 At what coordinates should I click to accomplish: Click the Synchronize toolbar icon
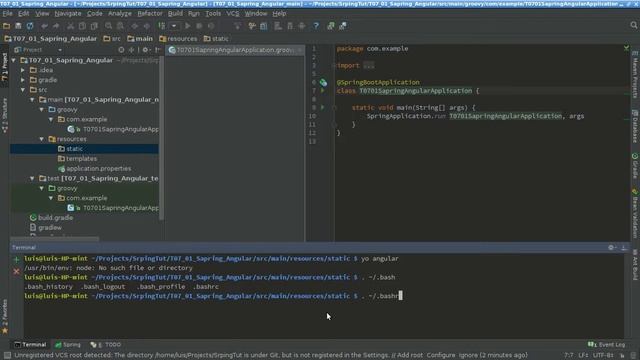coord(30,26)
